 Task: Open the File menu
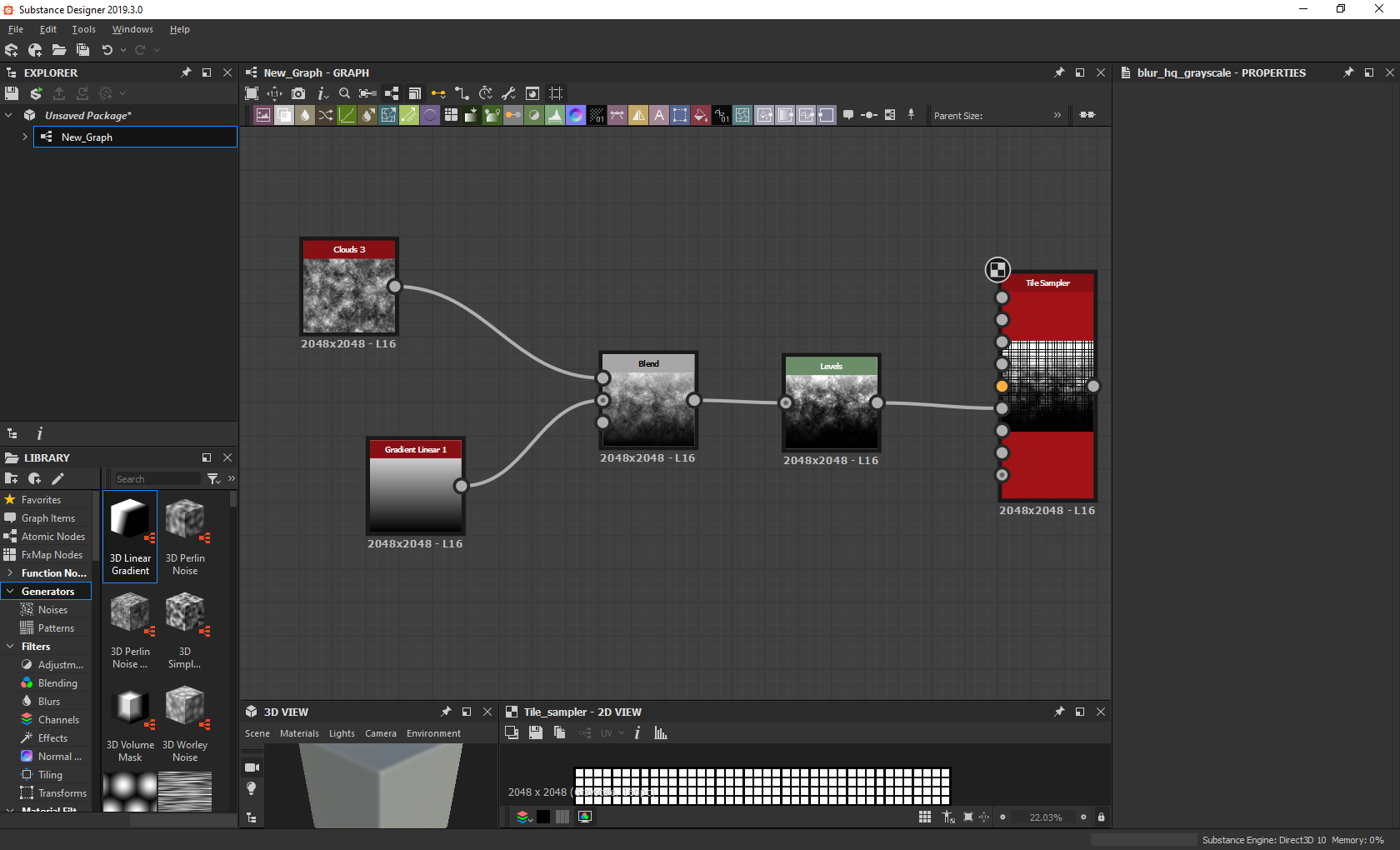16,29
